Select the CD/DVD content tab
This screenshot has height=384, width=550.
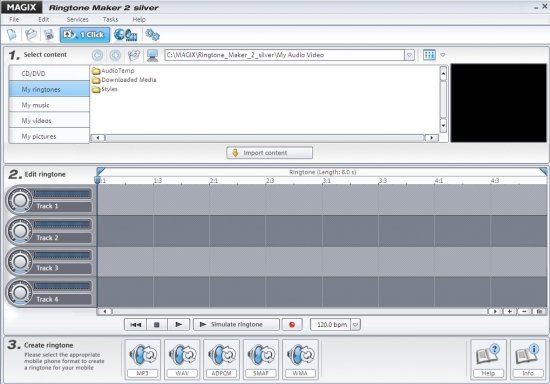coord(49,73)
